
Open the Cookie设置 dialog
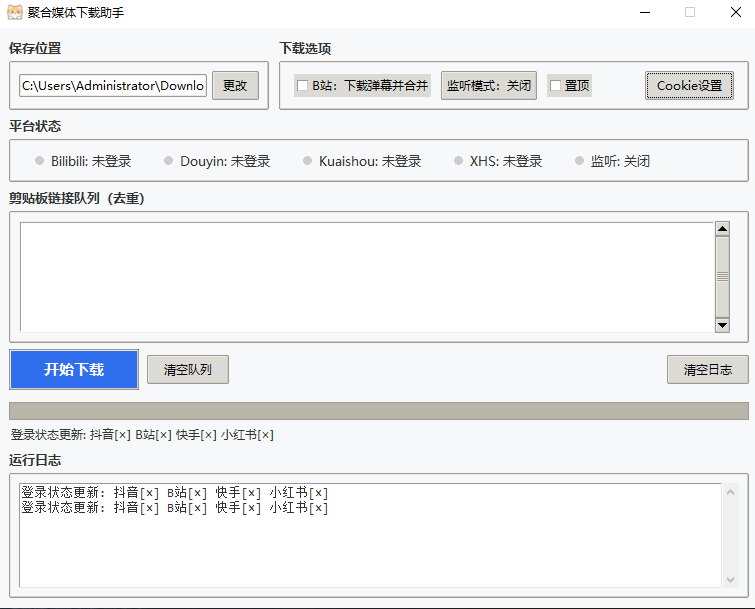point(689,86)
